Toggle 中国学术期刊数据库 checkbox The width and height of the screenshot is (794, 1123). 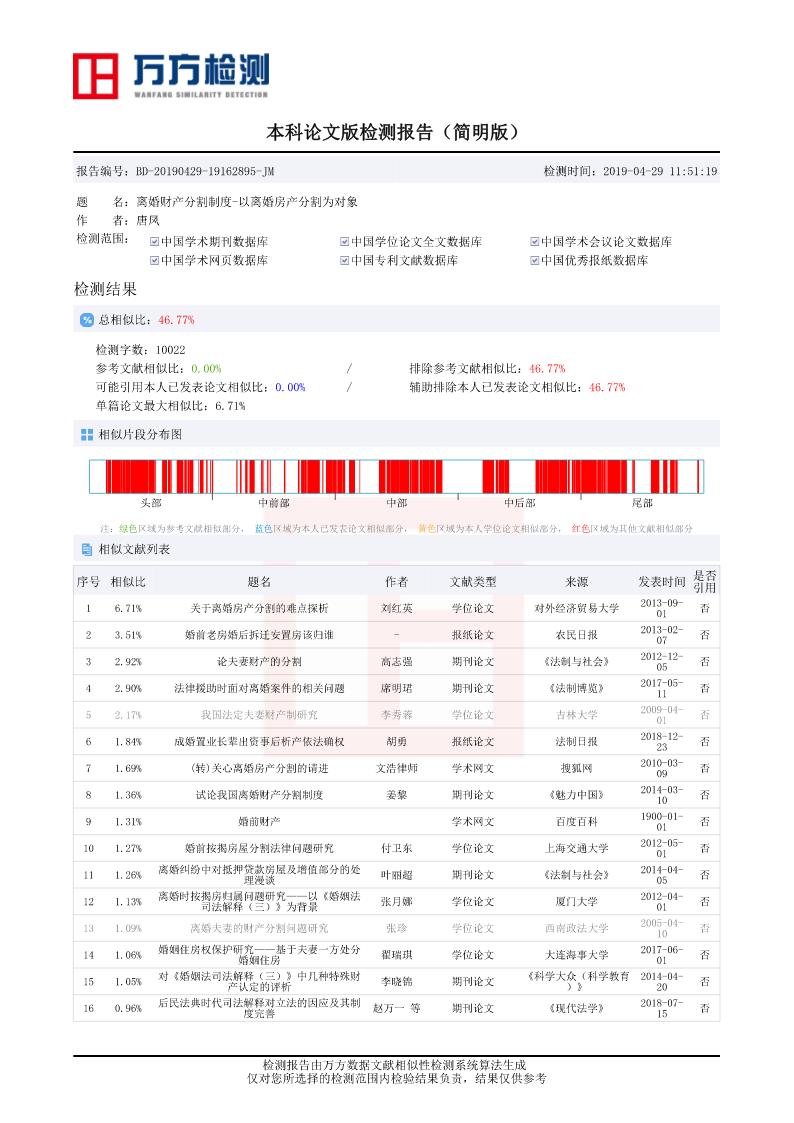point(154,242)
